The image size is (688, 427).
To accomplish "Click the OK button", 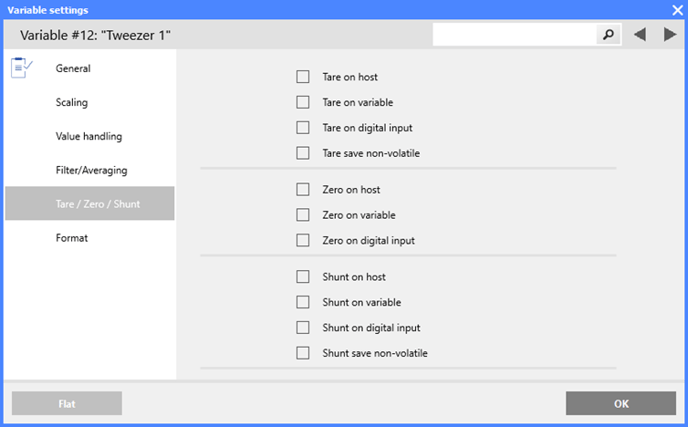I will (621, 403).
